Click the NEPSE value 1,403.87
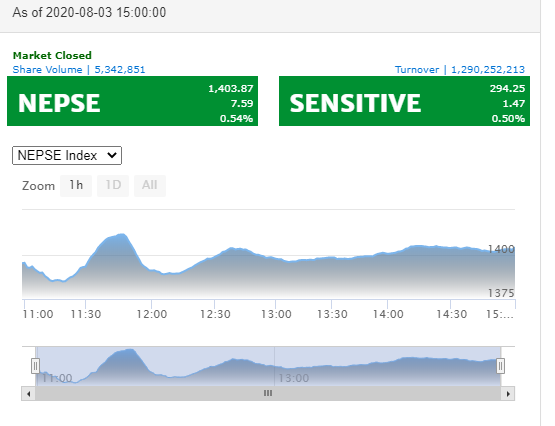Image resolution: width=555 pixels, height=426 pixels. tap(230, 88)
